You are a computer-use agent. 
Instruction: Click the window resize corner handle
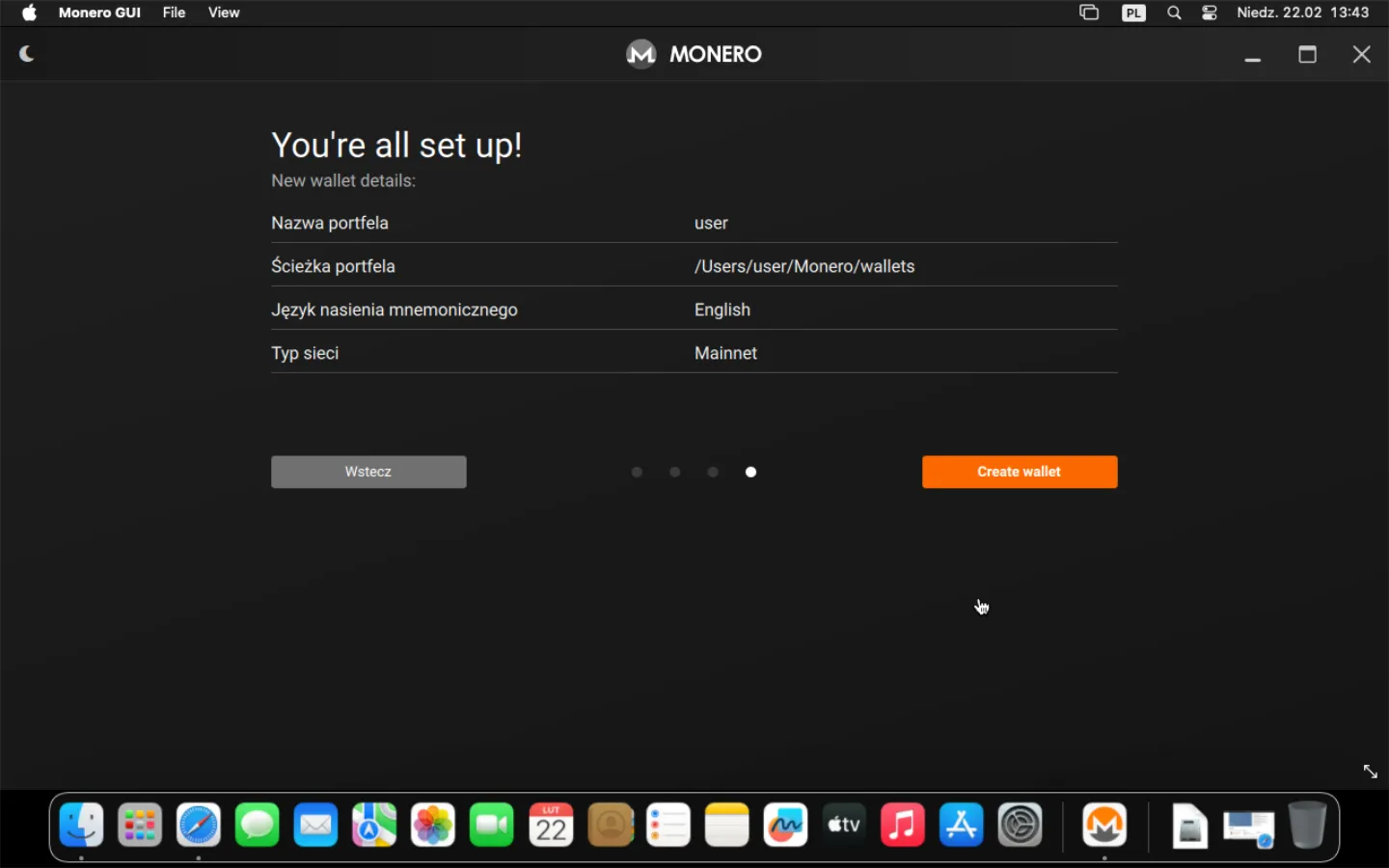[x=1370, y=772]
